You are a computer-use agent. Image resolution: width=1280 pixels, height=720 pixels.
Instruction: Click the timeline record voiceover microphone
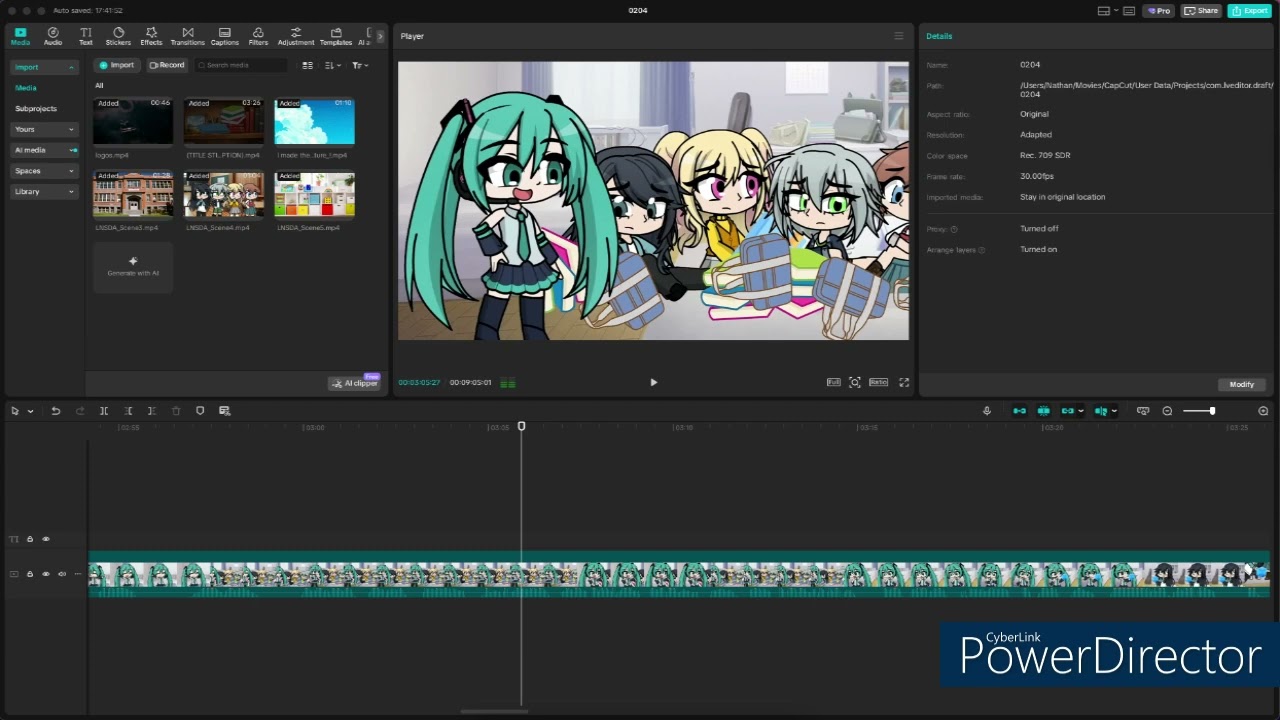pos(986,411)
